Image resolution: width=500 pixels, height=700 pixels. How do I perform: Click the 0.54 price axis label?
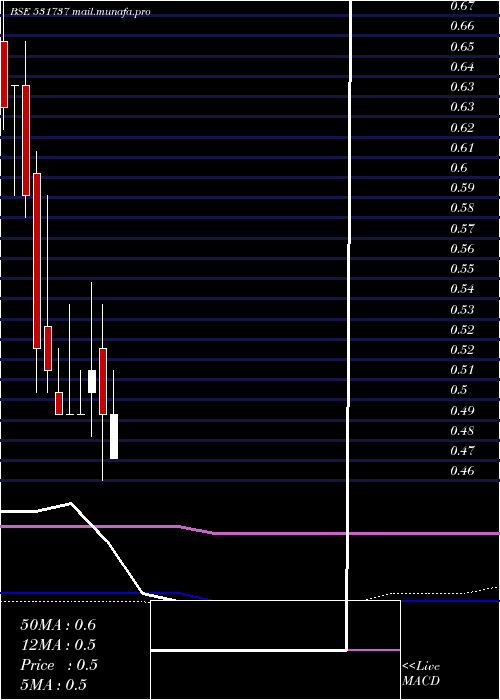tap(462, 289)
